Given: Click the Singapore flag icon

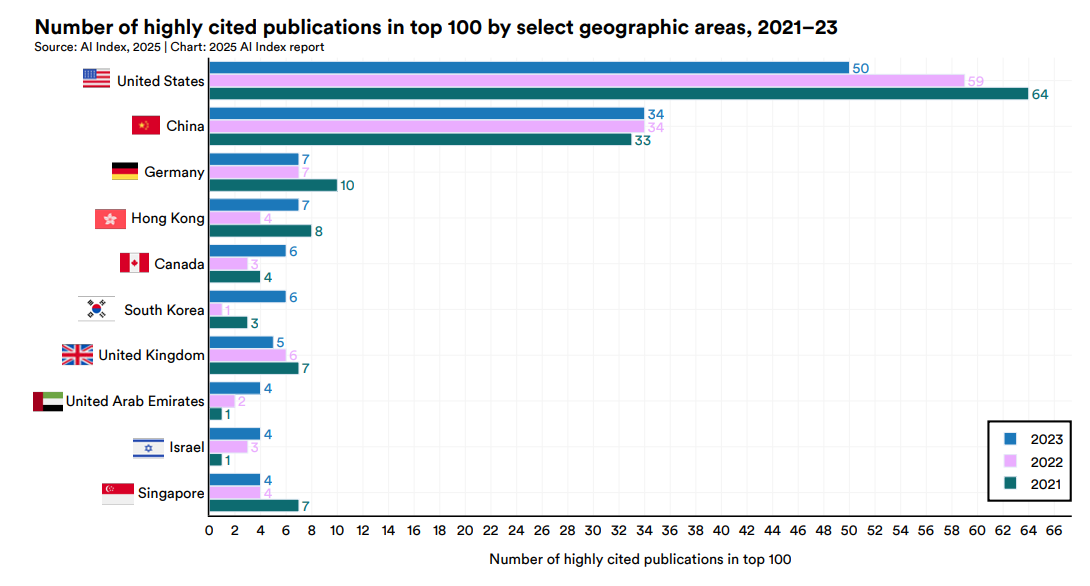Looking at the screenshot, I should coord(117,493).
